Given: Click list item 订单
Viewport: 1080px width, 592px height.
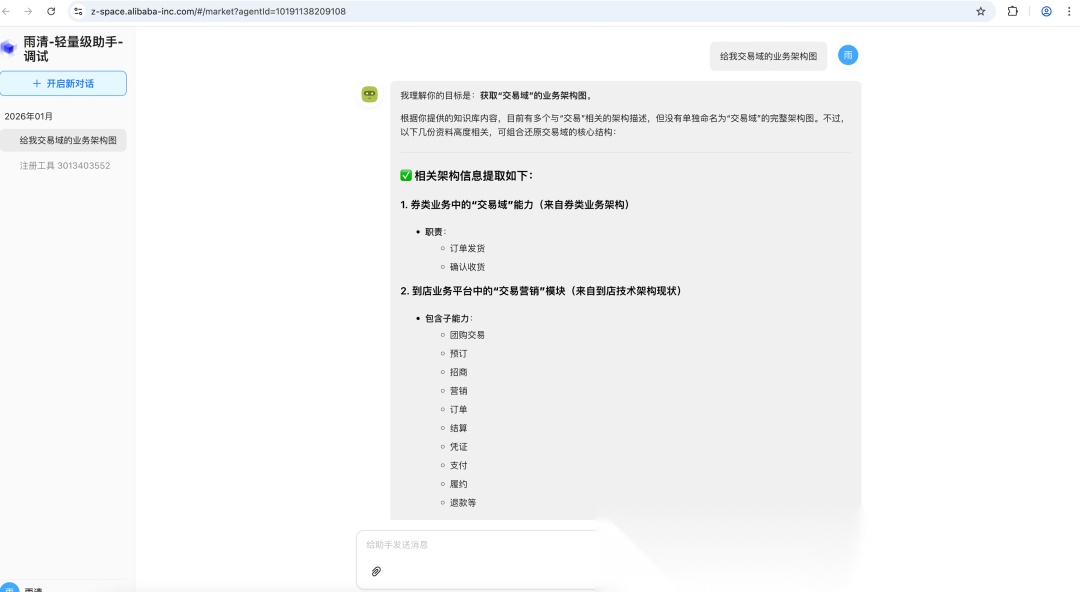Looking at the screenshot, I should pyautogui.click(x=458, y=409).
